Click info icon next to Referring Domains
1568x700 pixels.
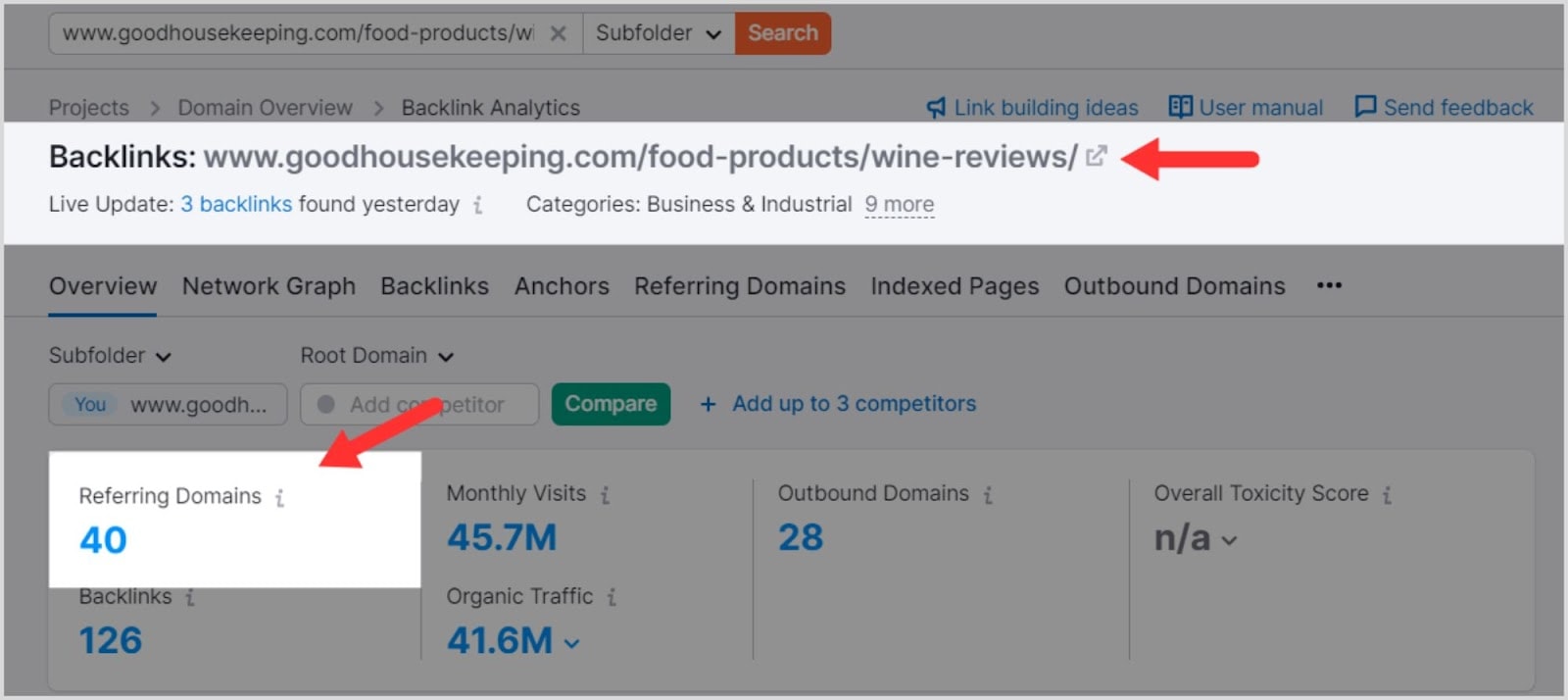[280, 498]
